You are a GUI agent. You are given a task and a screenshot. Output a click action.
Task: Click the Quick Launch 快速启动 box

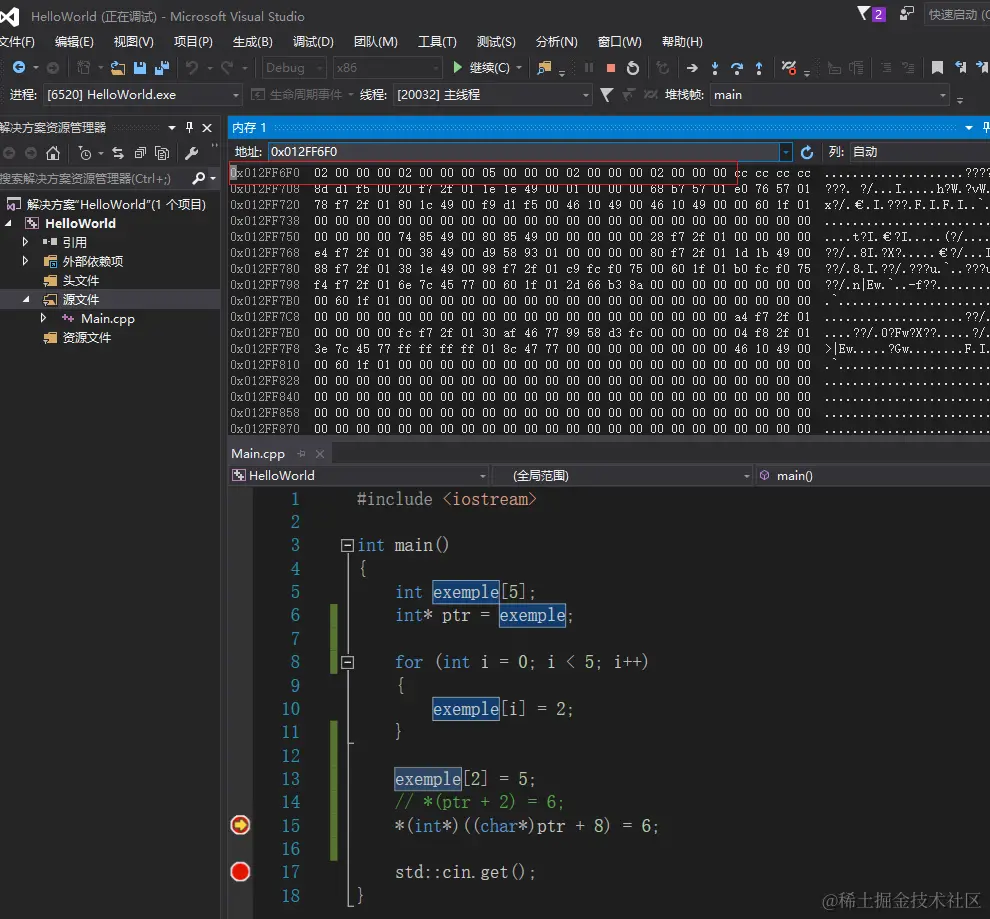click(x=957, y=15)
